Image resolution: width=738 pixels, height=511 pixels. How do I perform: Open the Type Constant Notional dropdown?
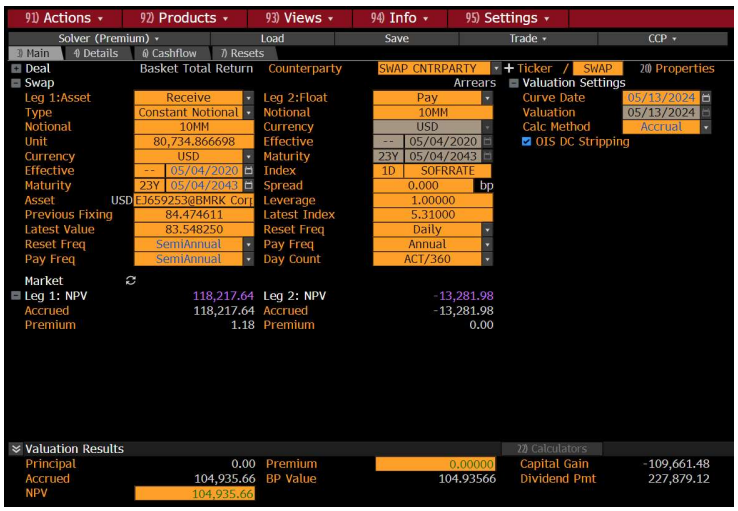[x=248, y=113]
